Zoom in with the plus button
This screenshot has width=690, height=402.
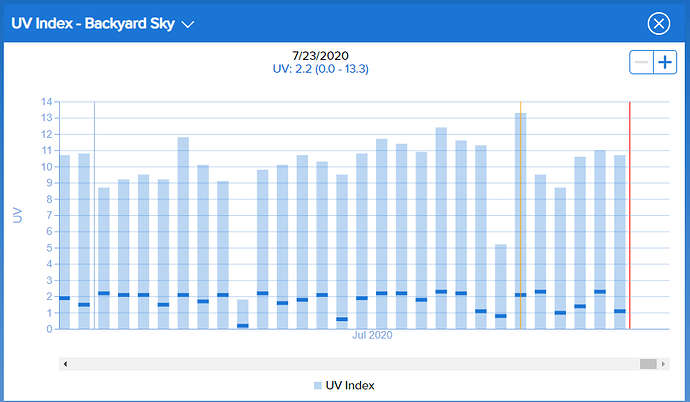[x=664, y=62]
